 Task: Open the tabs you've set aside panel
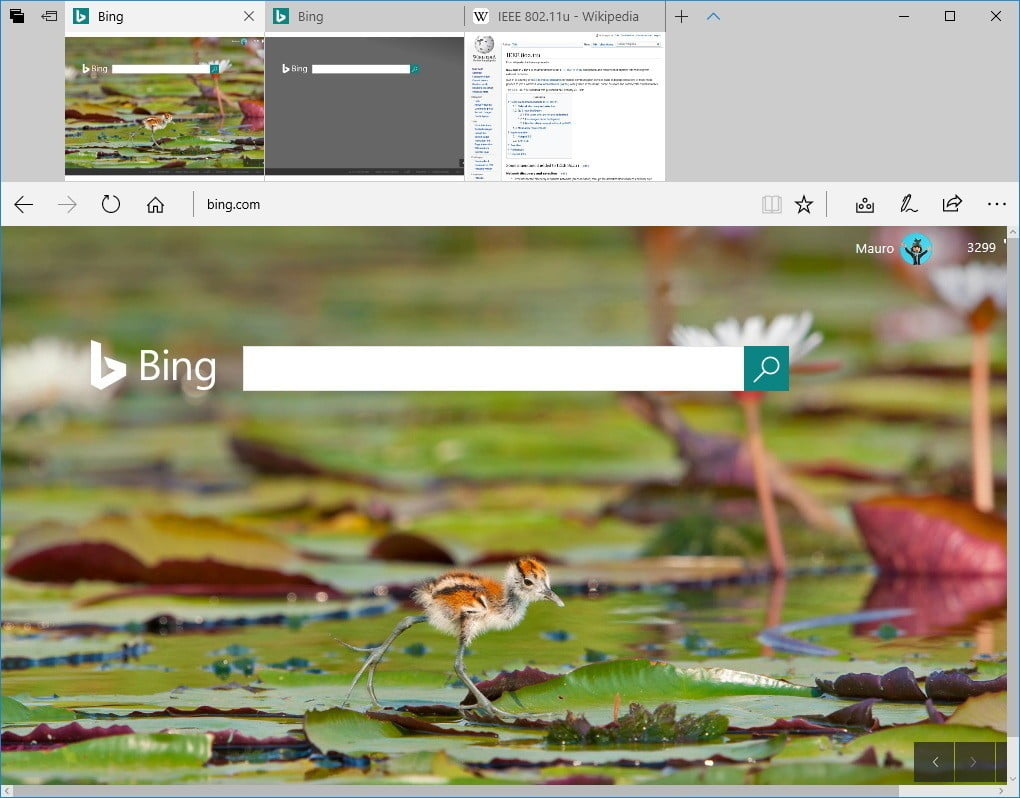(17, 16)
